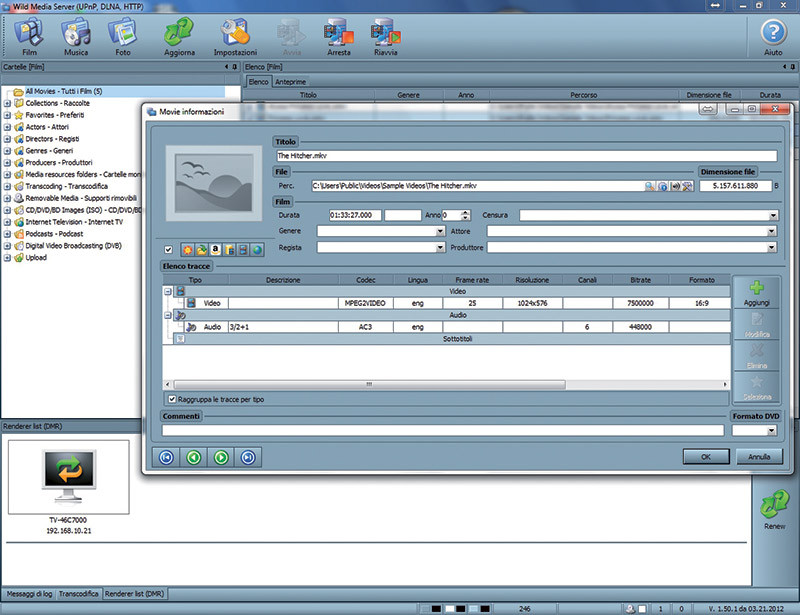This screenshot has width=800, height=615.
Task: Go to first movie navigation button
Action: click(166, 457)
